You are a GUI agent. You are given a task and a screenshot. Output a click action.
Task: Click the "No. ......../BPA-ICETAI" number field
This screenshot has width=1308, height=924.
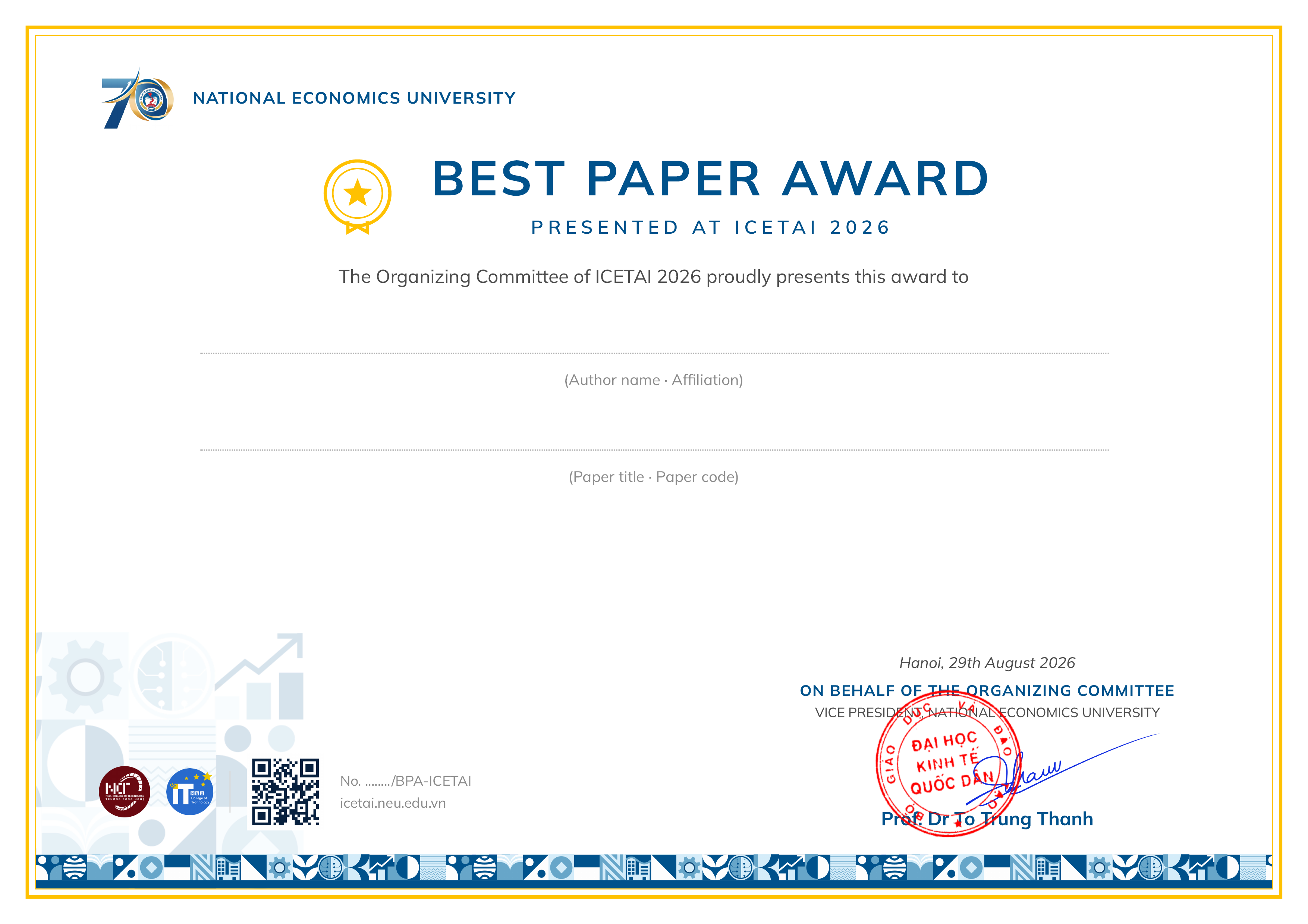coord(406,780)
